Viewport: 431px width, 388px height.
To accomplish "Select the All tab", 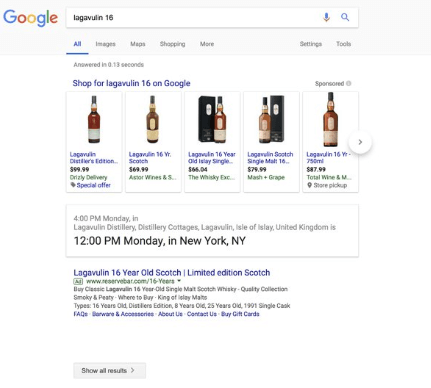I will (77, 44).
